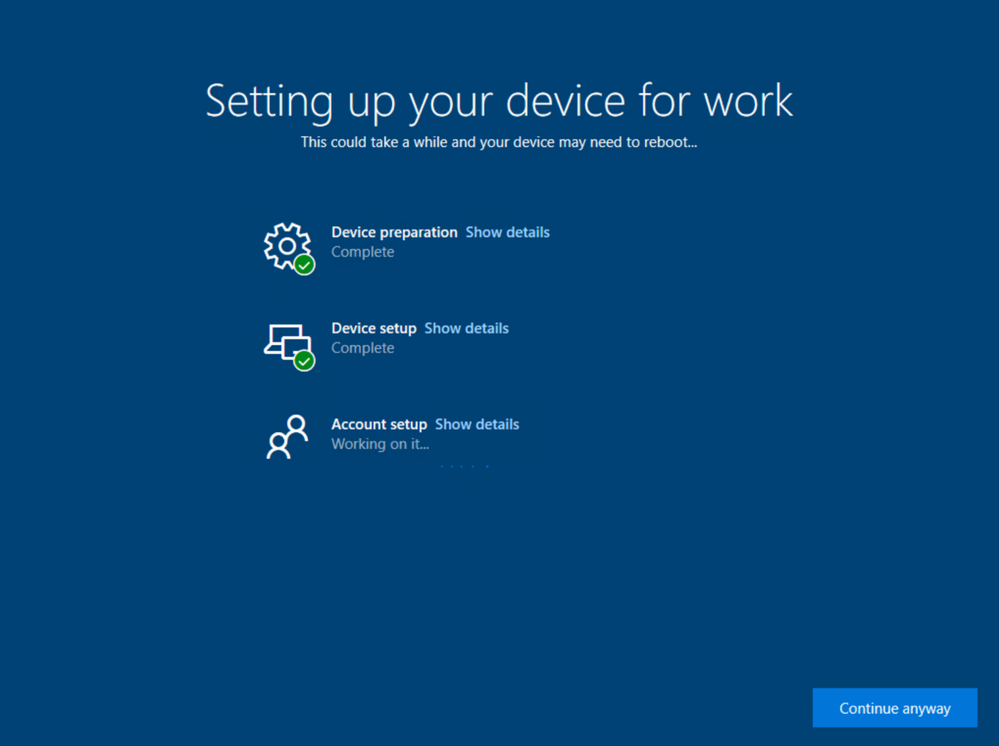Screen dimensions: 999x746
Task: Click the Device preparation heading
Action: pos(394,233)
